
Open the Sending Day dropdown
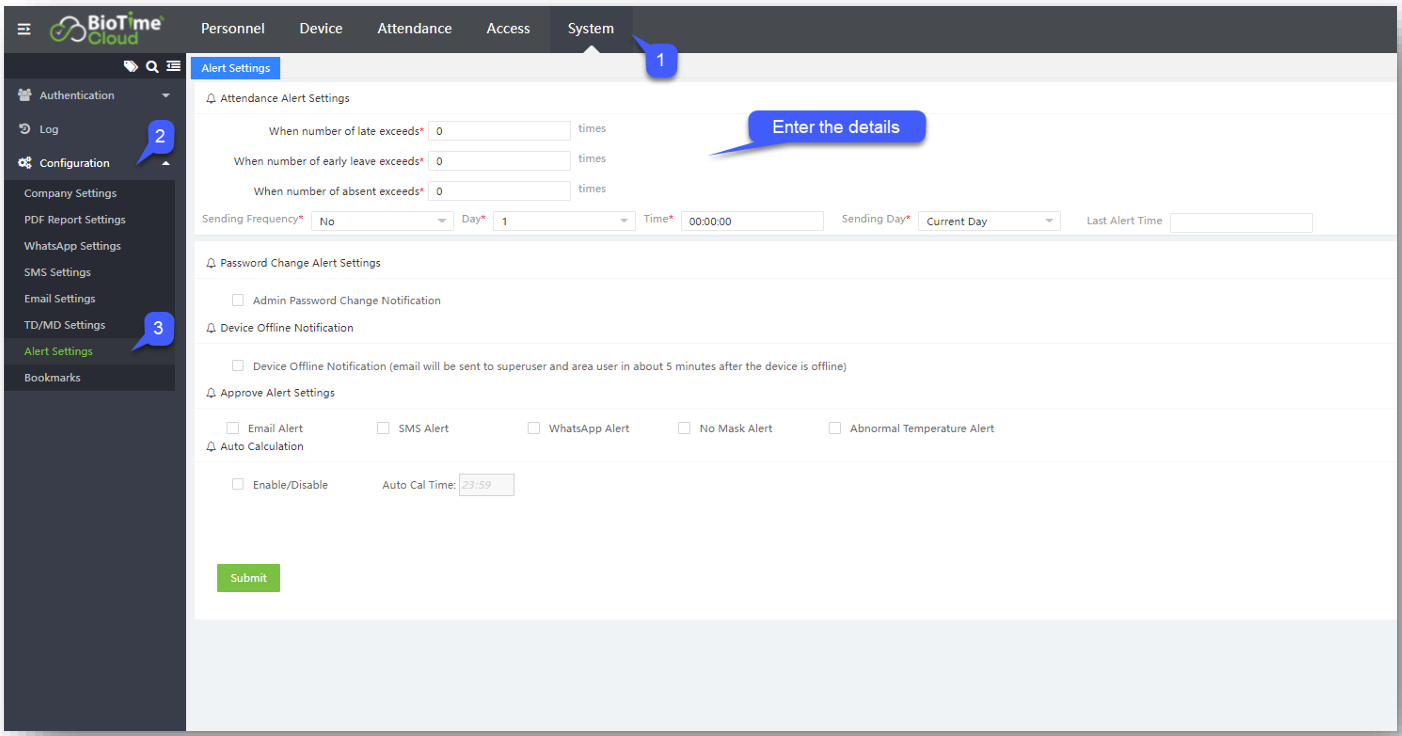point(988,222)
